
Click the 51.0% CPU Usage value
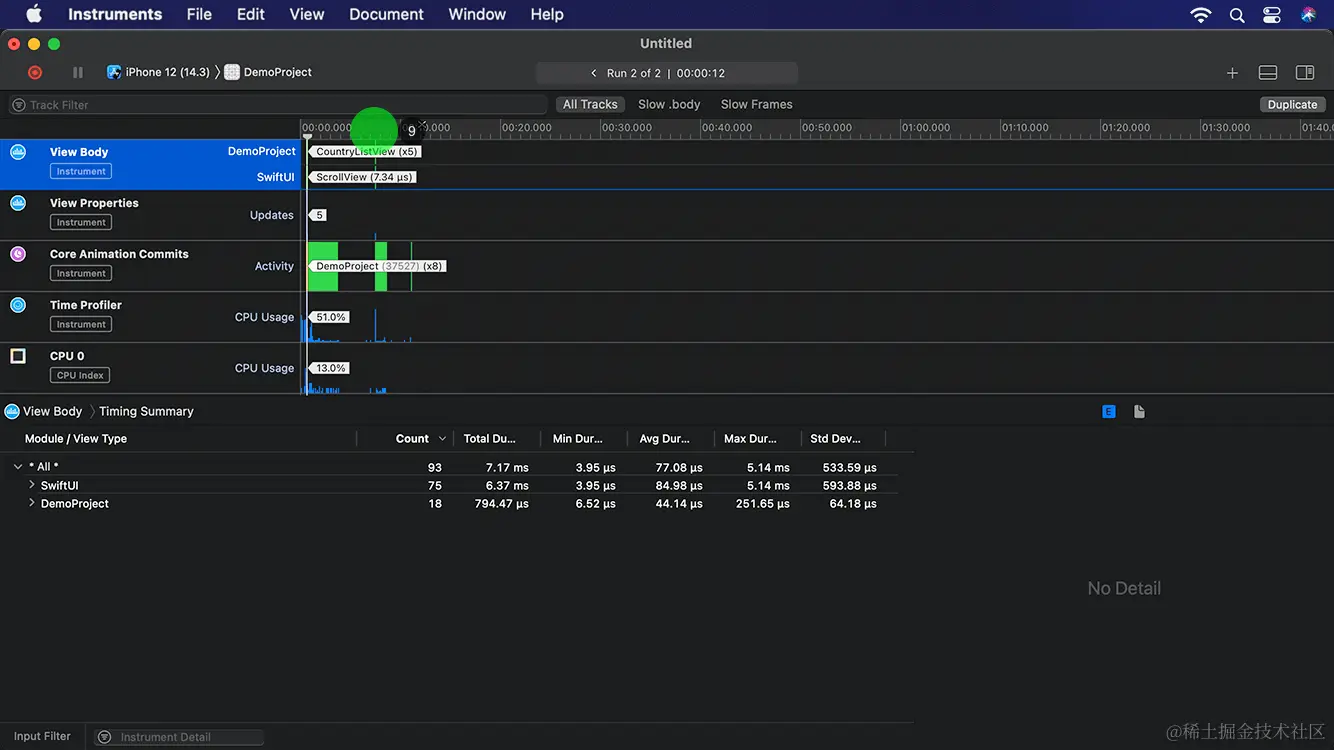point(331,317)
